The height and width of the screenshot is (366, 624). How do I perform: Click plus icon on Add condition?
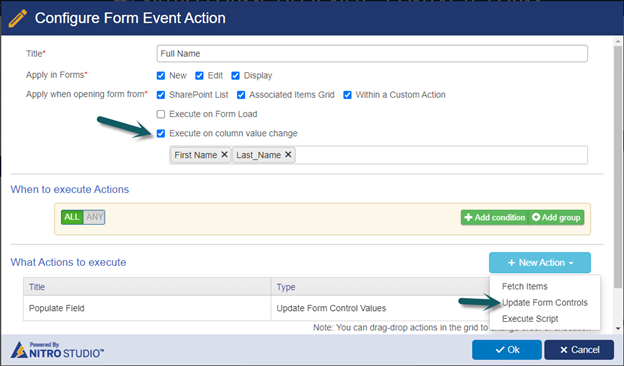pyautogui.click(x=468, y=217)
